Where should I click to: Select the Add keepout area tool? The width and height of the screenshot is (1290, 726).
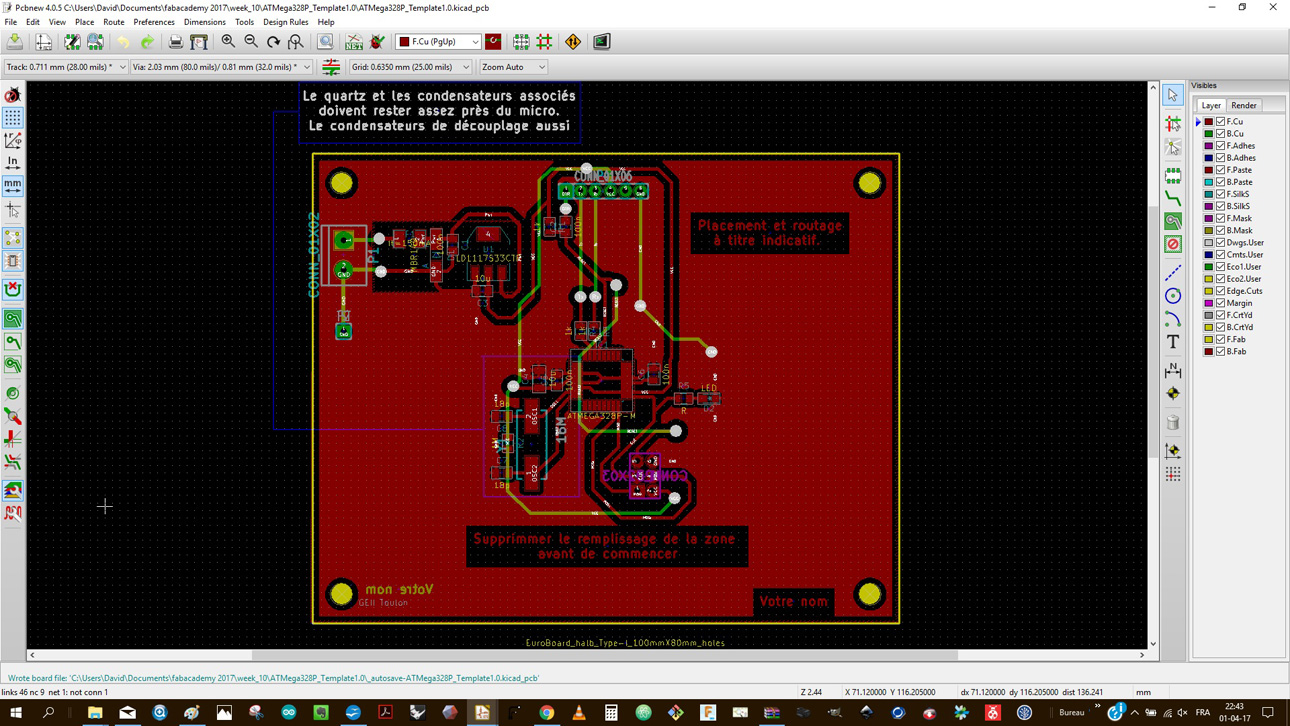[1173, 244]
